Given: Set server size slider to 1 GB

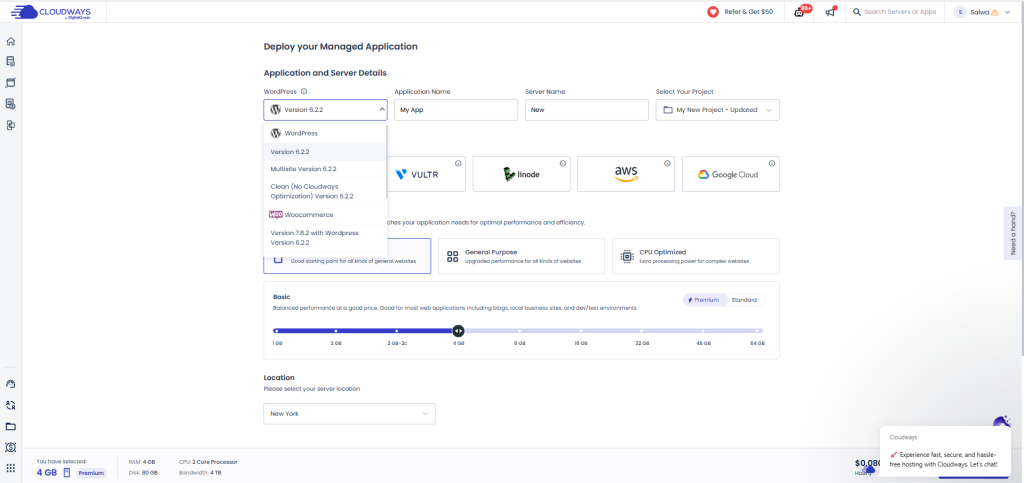Looking at the screenshot, I should click(x=277, y=331).
